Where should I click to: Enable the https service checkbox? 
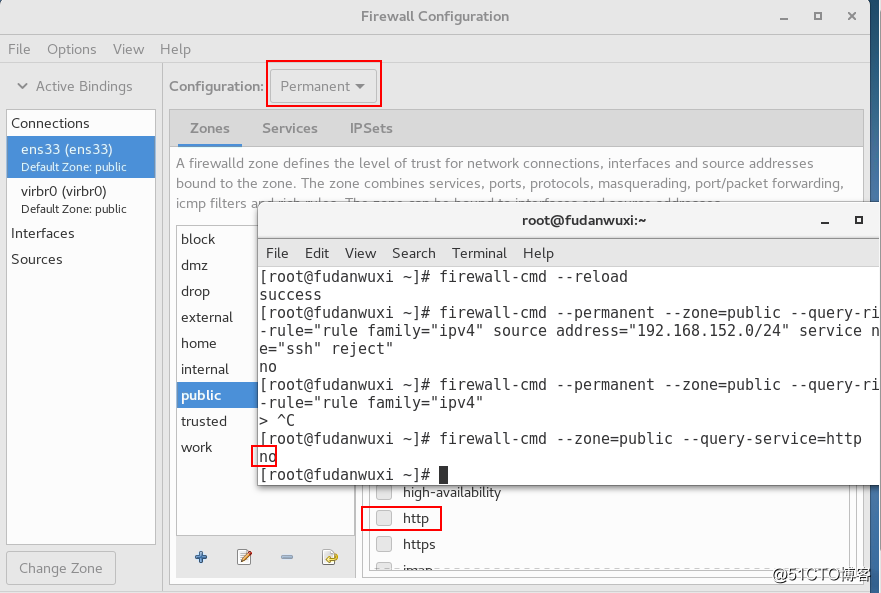click(x=384, y=544)
